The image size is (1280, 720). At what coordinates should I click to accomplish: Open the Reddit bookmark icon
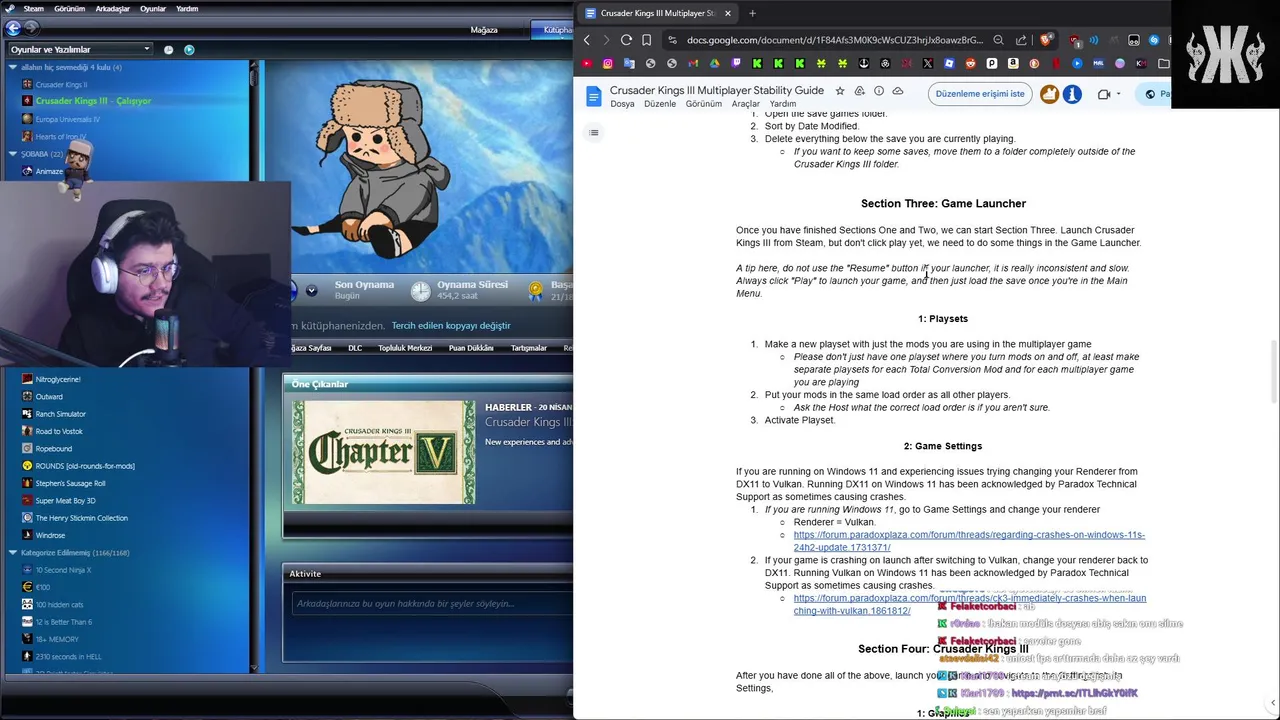pos(970,64)
